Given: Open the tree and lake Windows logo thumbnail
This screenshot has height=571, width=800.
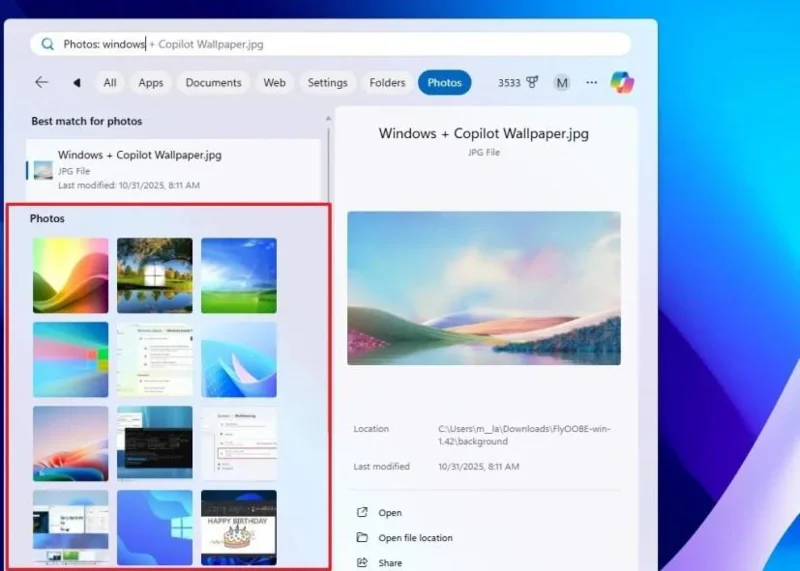Looking at the screenshot, I should [x=155, y=276].
